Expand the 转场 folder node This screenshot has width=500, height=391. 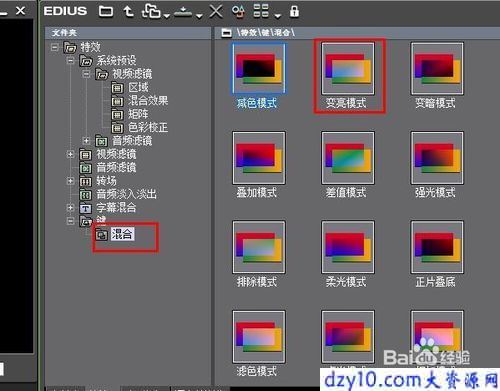(70, 181)
